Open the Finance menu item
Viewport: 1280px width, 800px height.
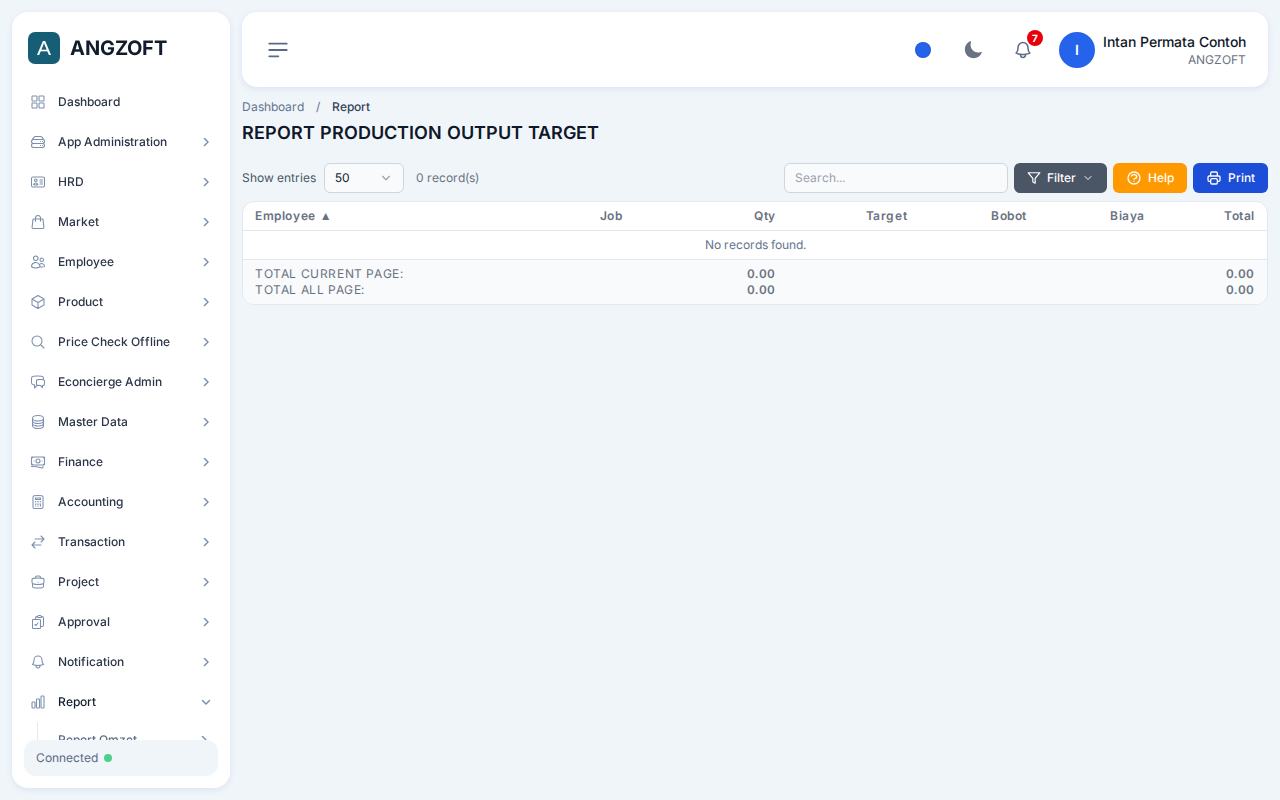121,462
